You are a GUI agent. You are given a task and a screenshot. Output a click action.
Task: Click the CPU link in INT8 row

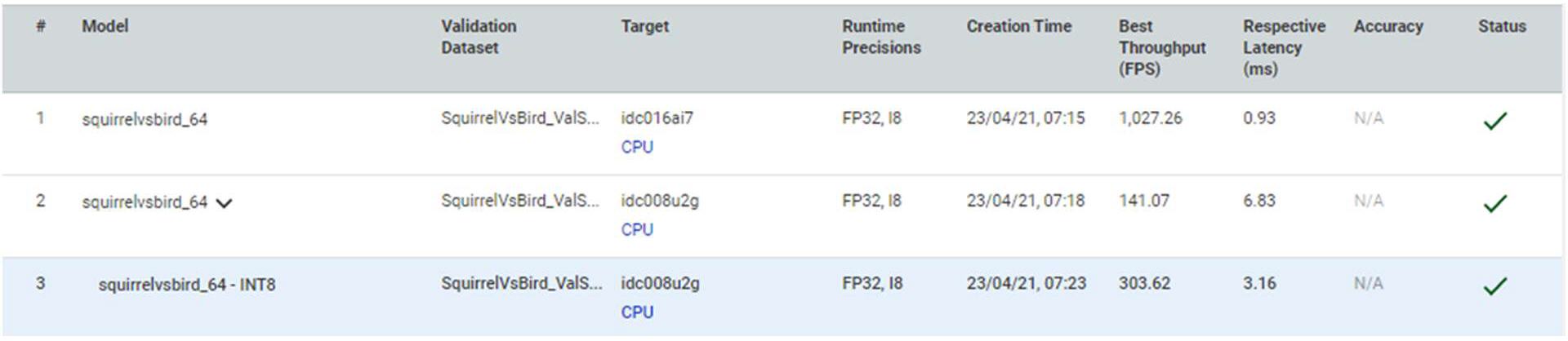click(637, 312)
